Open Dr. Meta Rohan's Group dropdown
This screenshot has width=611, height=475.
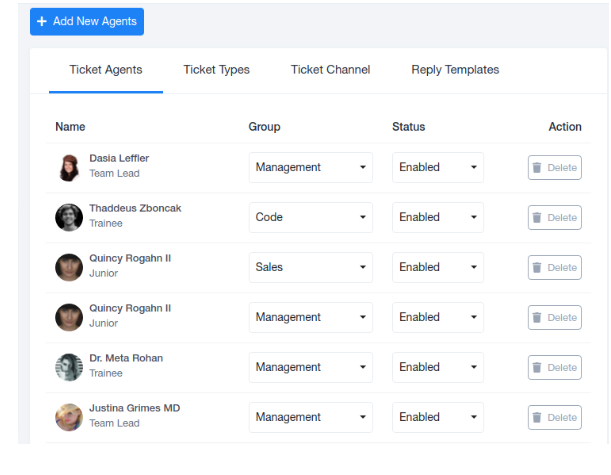coord(311,367)
